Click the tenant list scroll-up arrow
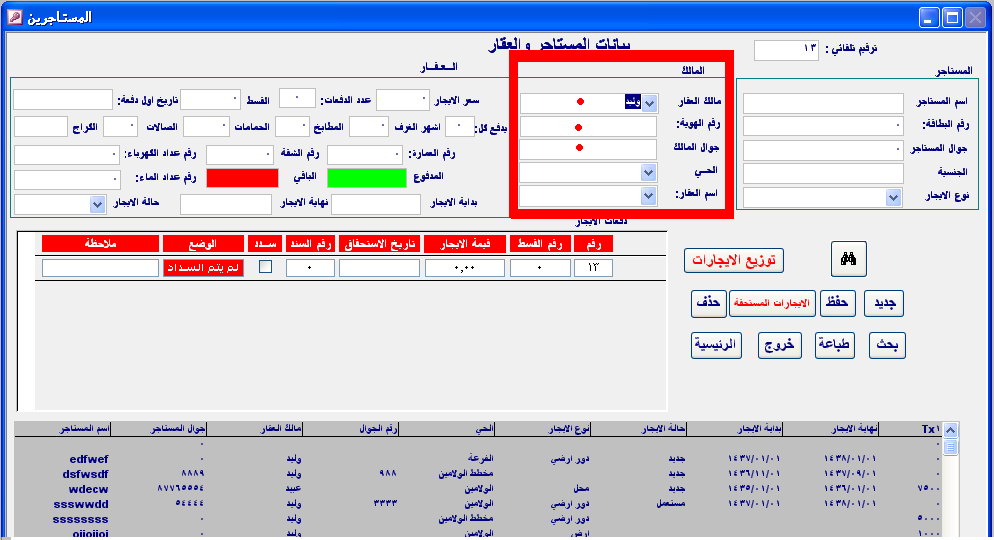This screenshot has width=994, height=540. [950, 431]
